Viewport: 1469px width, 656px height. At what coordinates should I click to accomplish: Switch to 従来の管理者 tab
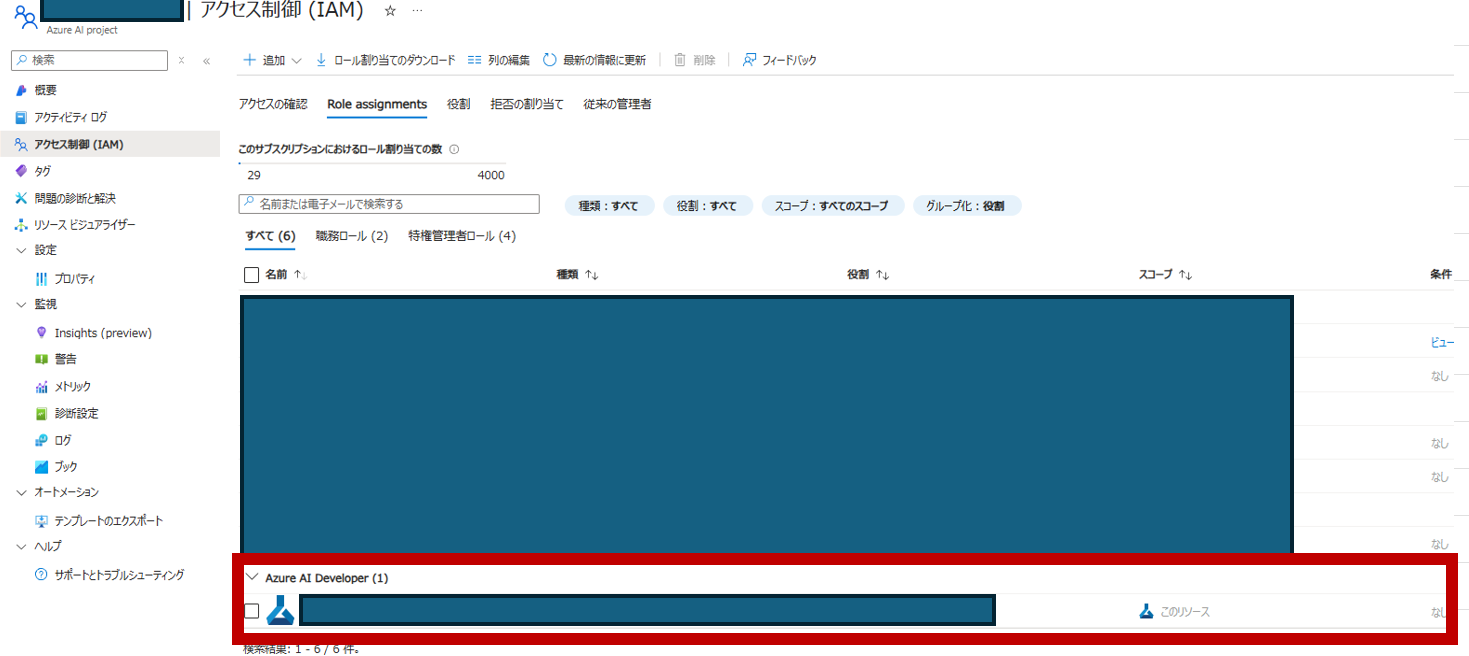(617, 104)
